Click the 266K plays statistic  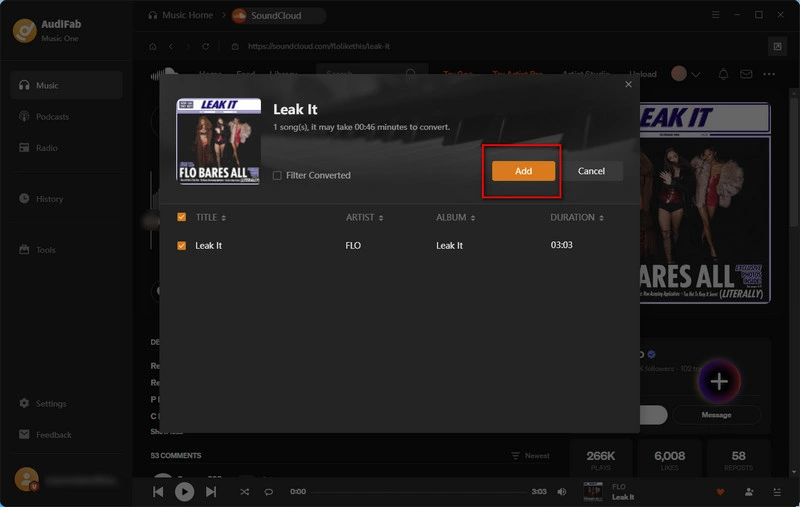coord(601,460)
